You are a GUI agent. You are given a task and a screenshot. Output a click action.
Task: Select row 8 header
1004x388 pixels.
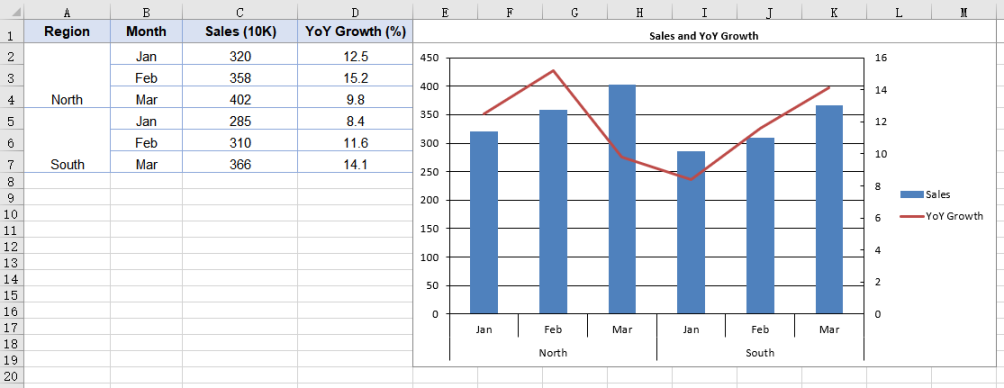(12, 181)
